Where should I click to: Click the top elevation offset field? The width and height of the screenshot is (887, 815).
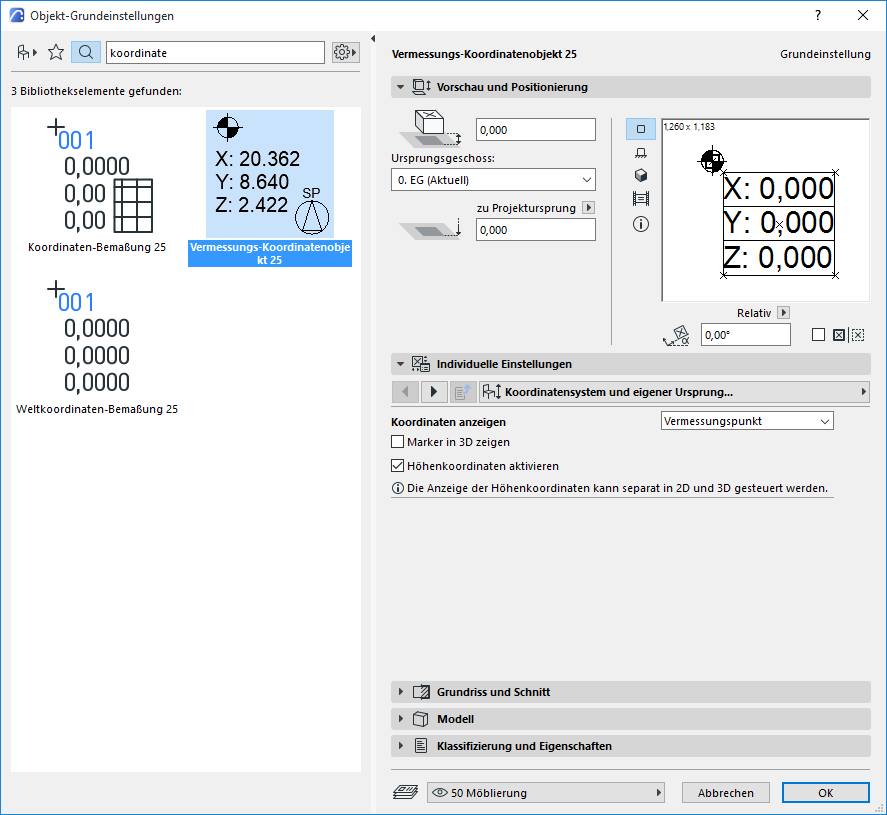[536, 130]
